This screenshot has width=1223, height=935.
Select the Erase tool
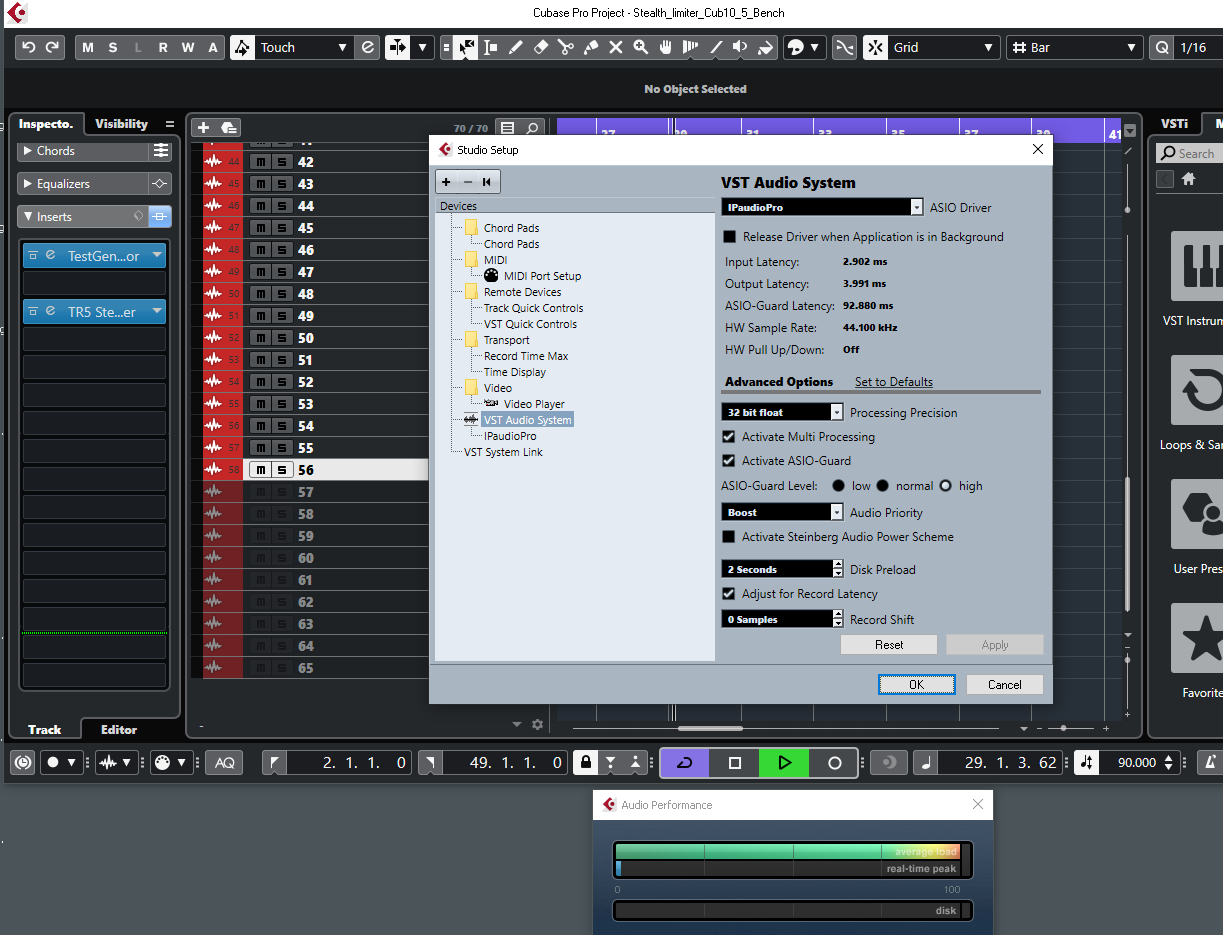[541, 47]
